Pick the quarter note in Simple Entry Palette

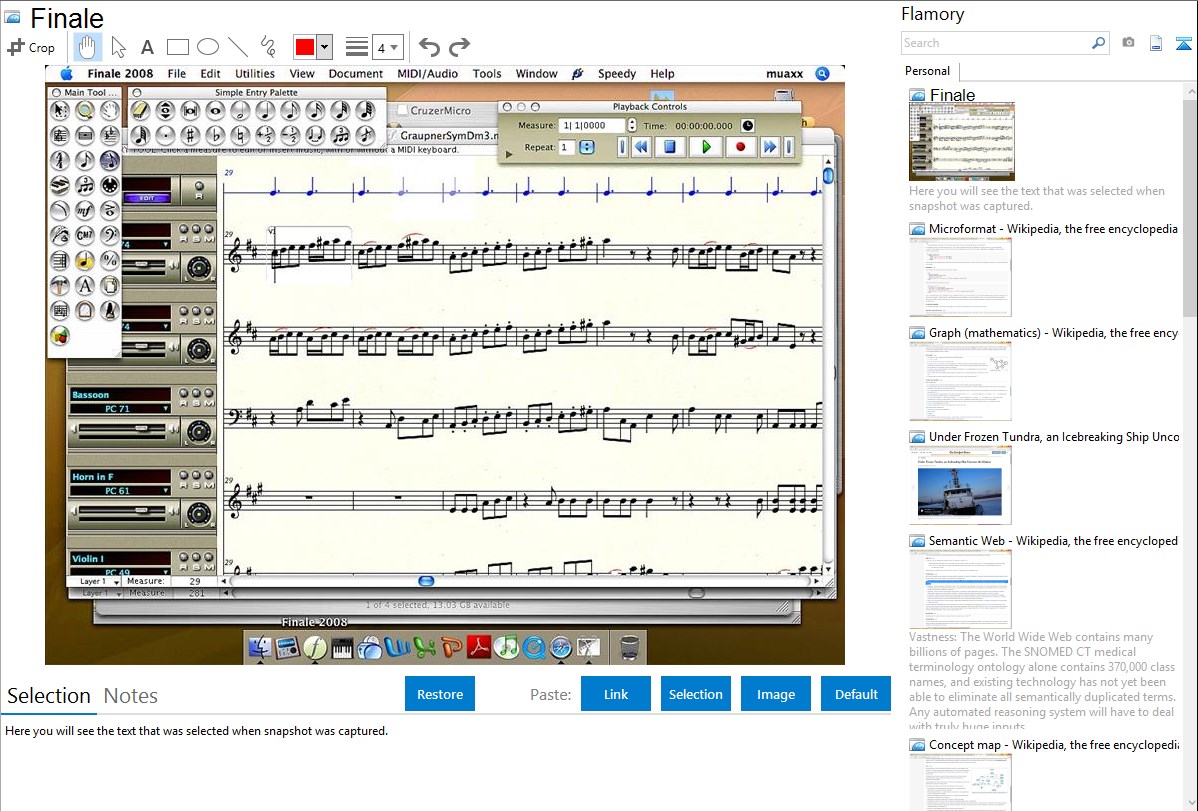coord(265,111)
